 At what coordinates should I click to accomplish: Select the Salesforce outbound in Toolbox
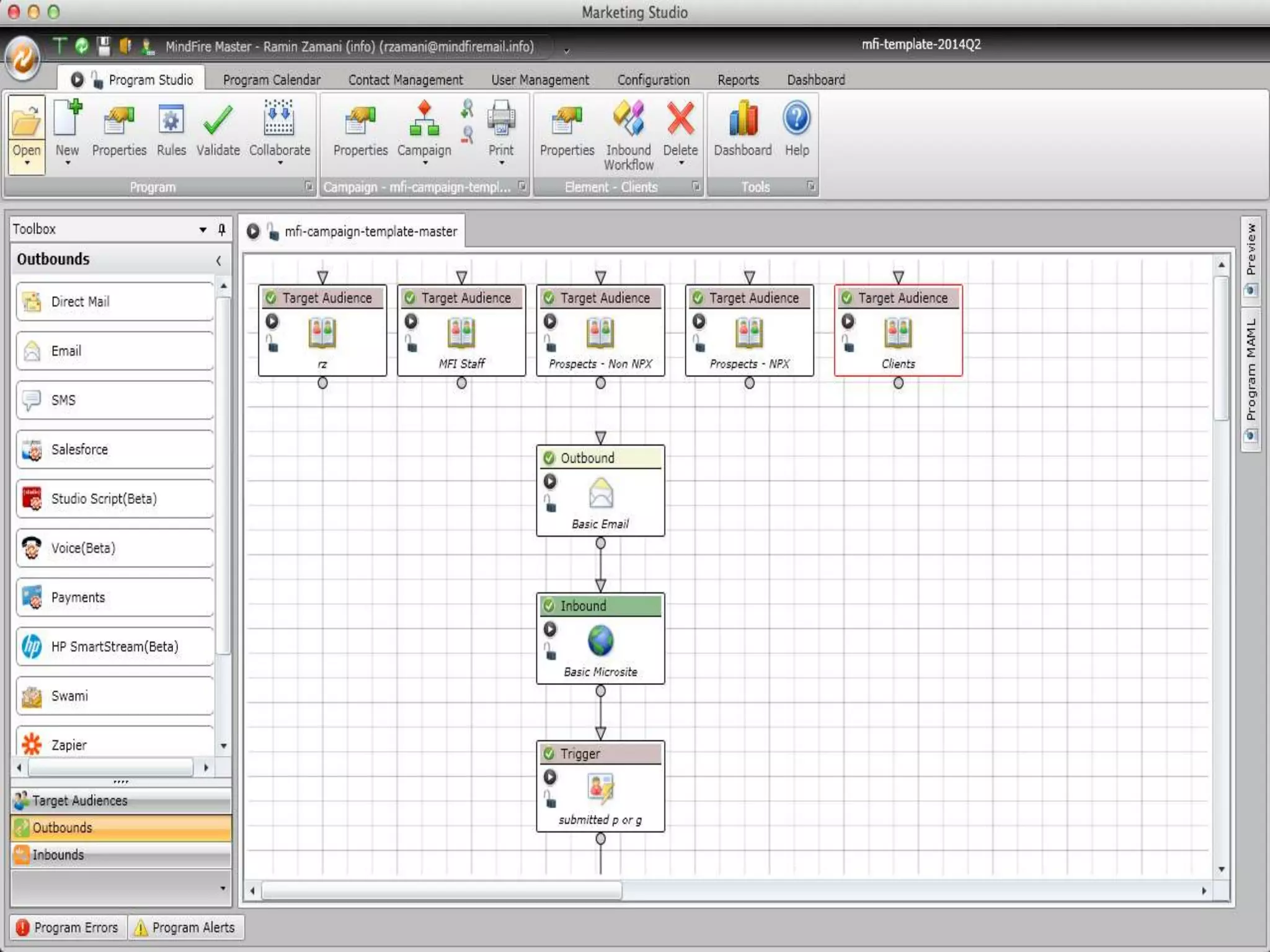115,449
